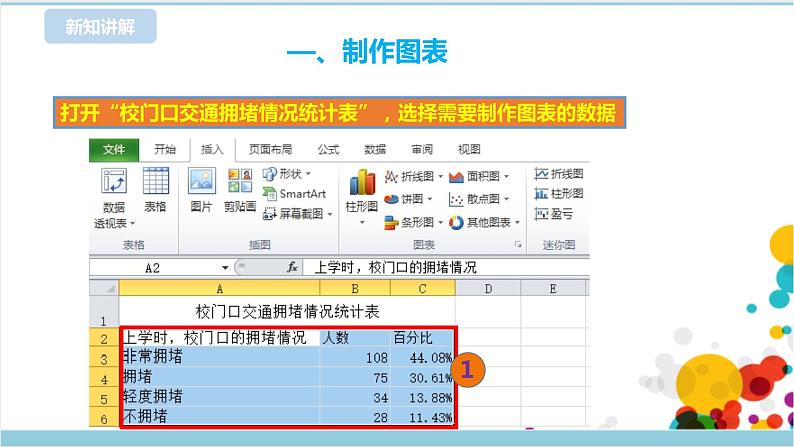Switch to the View (视图) tab
This screenshot has height=447, width=794.
(x=469, y=149)
